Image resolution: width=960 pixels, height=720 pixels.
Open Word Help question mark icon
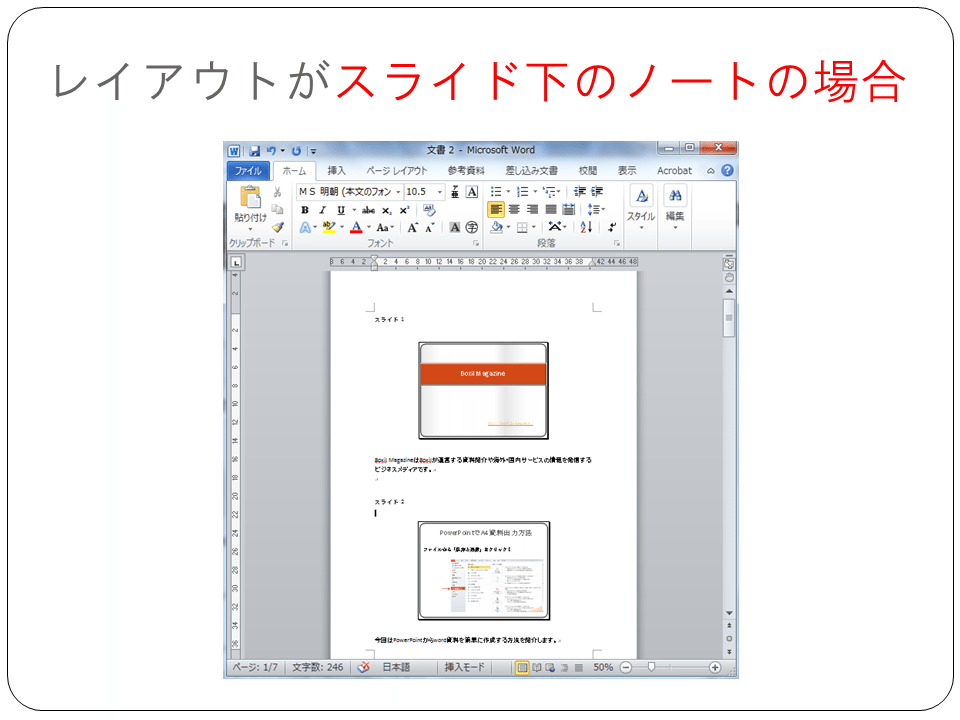point(727,171)
